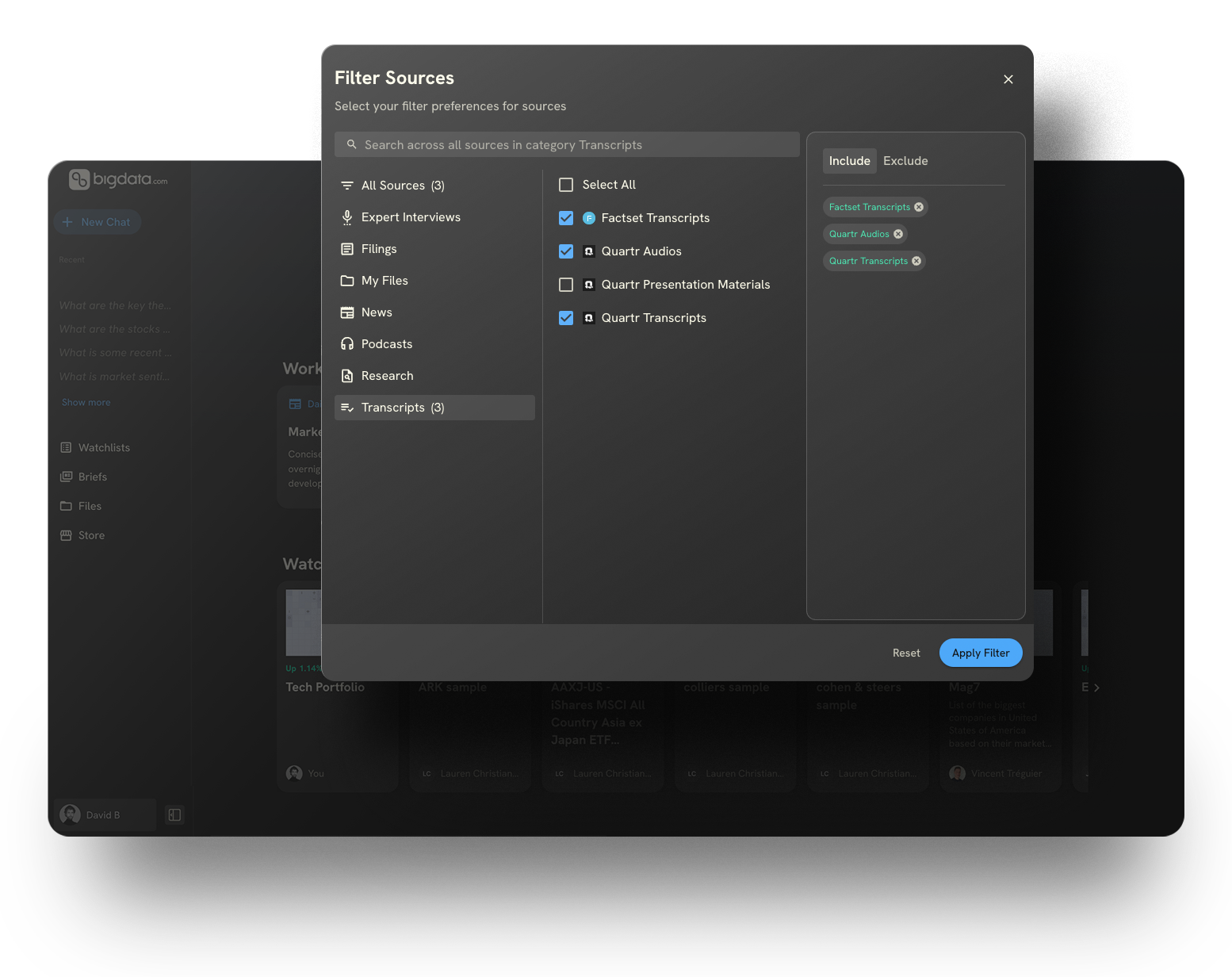This screenshot has width=1232, height=977.
Task: Remove the Factset Transcripts chip
Action: (919, 207)
